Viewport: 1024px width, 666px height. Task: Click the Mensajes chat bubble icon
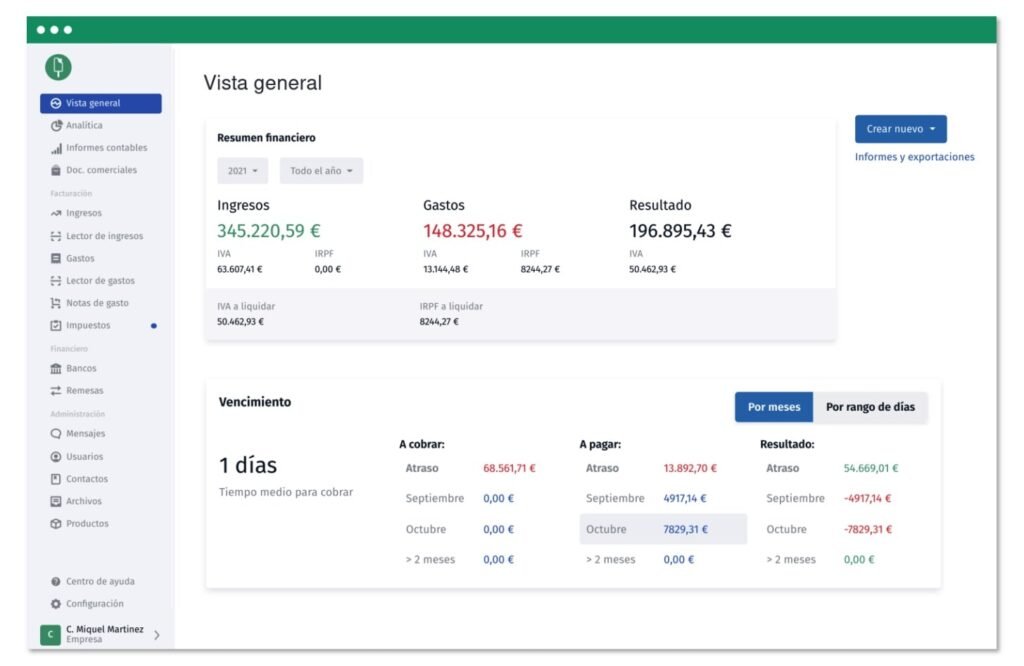click(56, 434)
